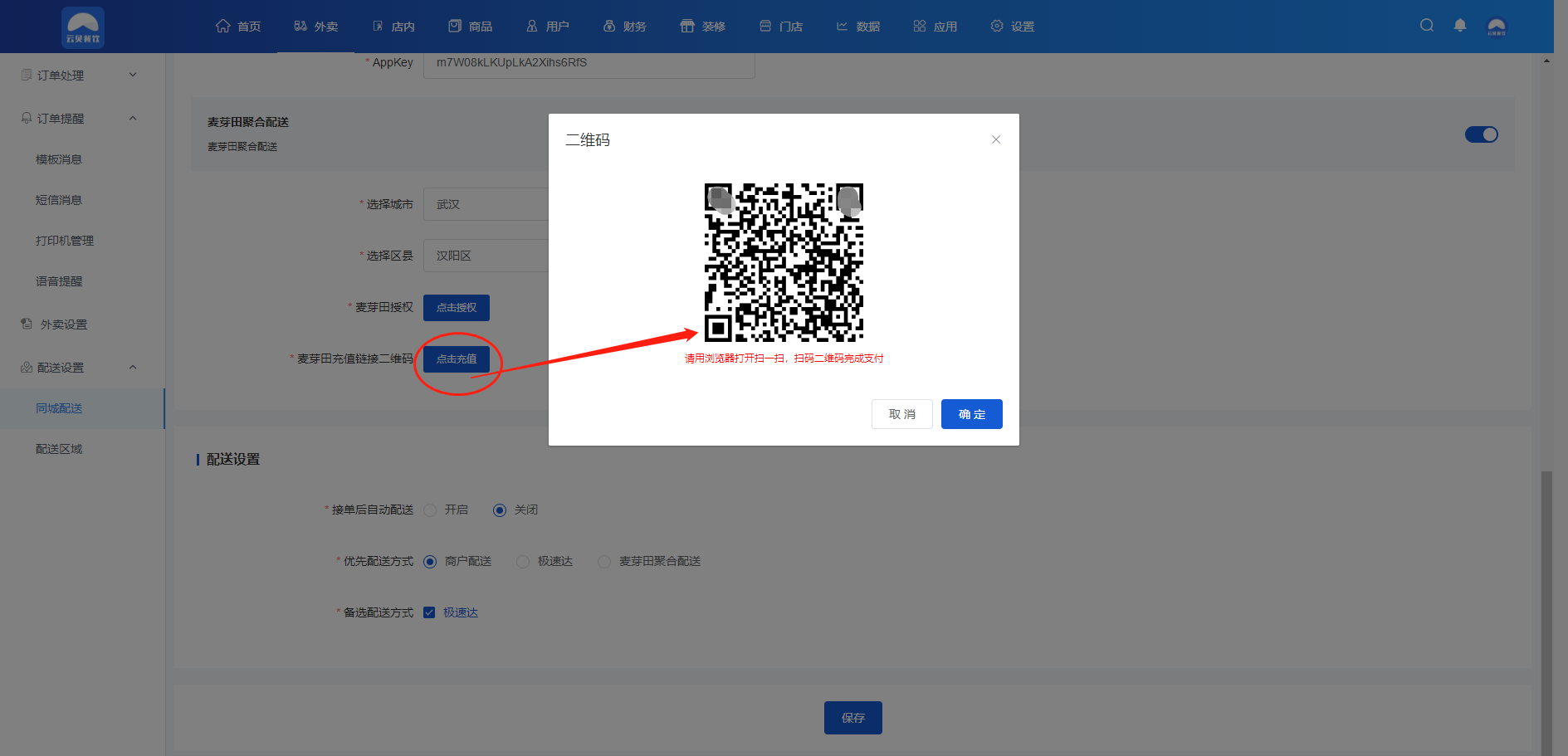
Task: Select 麦芽田聚合配送 as priority delivery method
Action: point(604,562)
